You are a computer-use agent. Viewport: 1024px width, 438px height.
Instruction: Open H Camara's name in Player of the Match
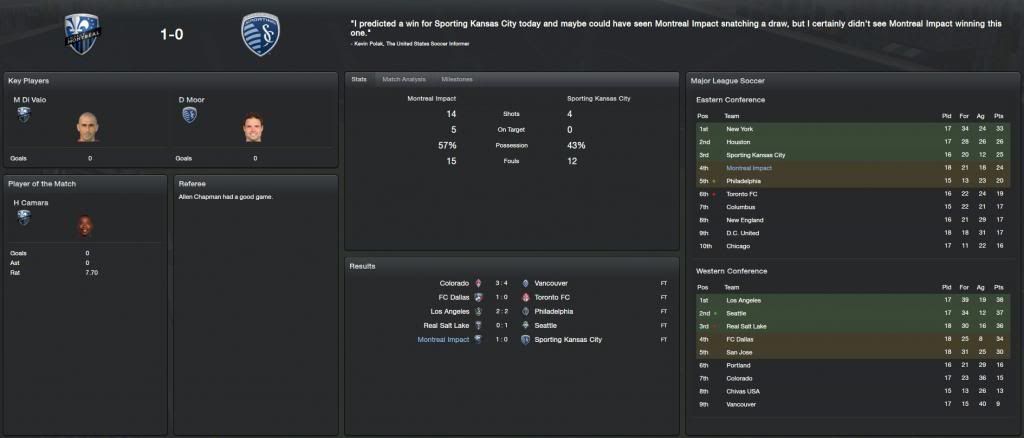tap(26, 202)
